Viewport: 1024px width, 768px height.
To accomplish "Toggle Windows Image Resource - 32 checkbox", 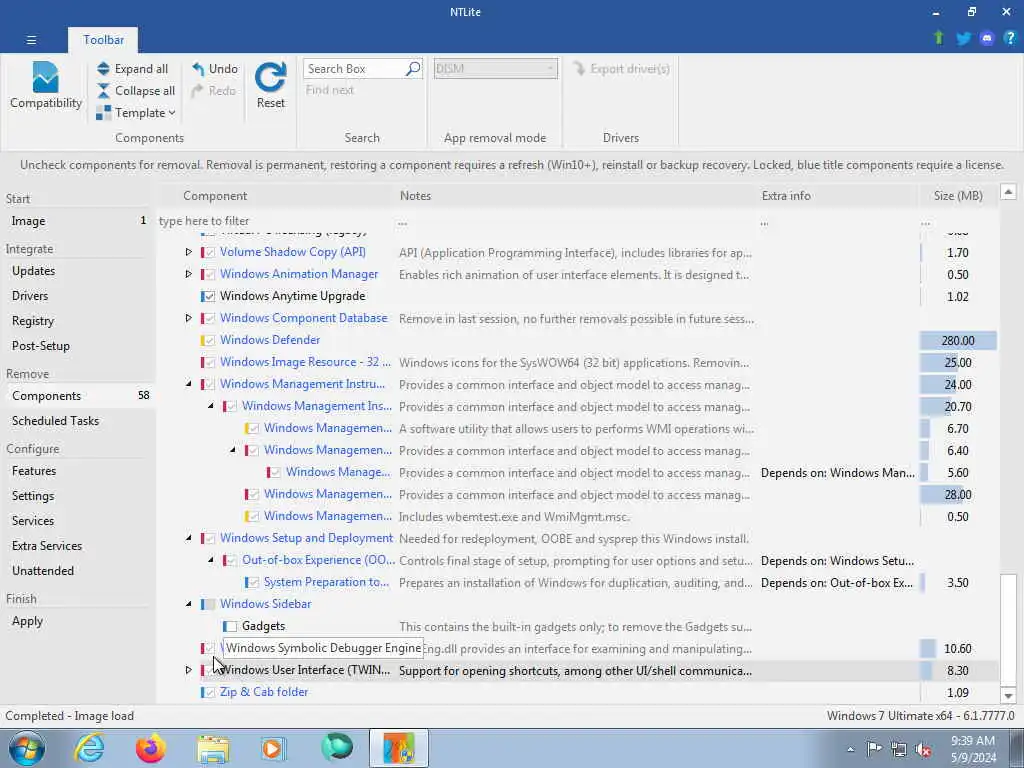I will (x=209, y=362).
